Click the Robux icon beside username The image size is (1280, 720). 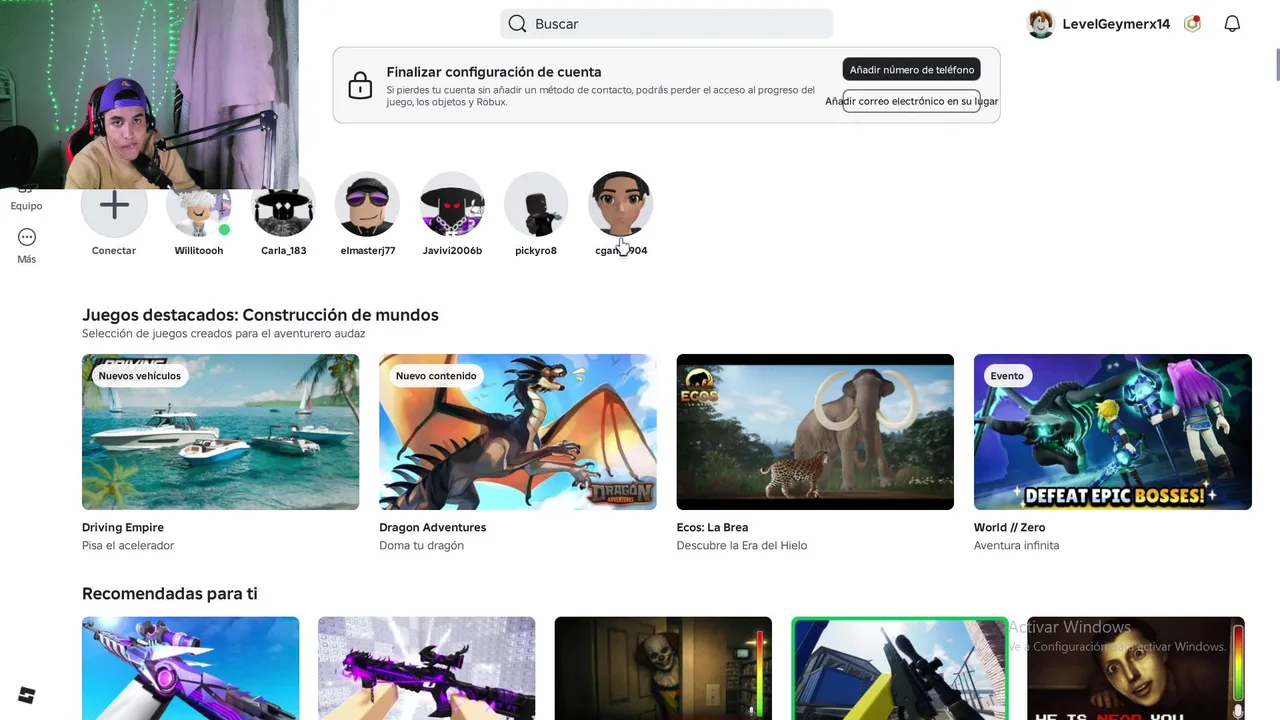[1192, 24]
